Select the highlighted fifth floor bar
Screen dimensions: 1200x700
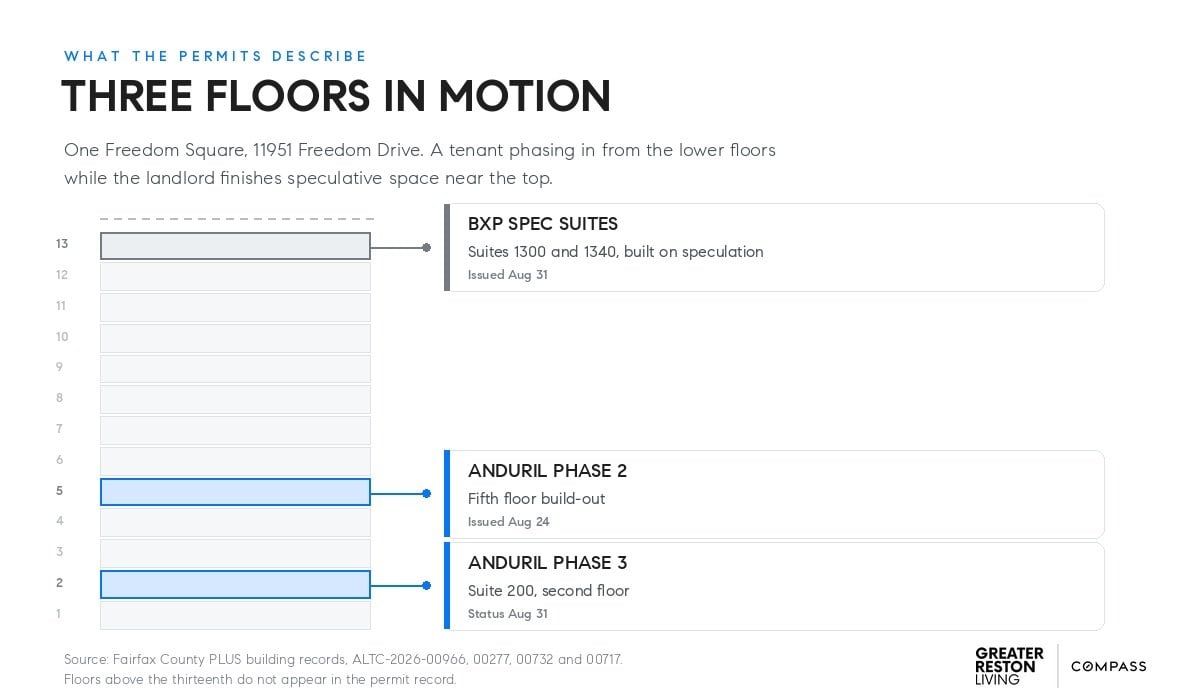pos(235,492)
